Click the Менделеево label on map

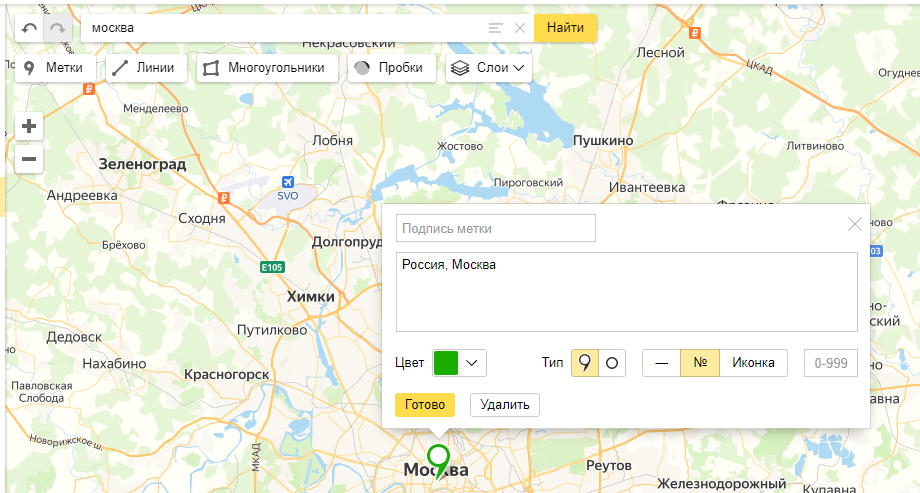coord(155,109)
